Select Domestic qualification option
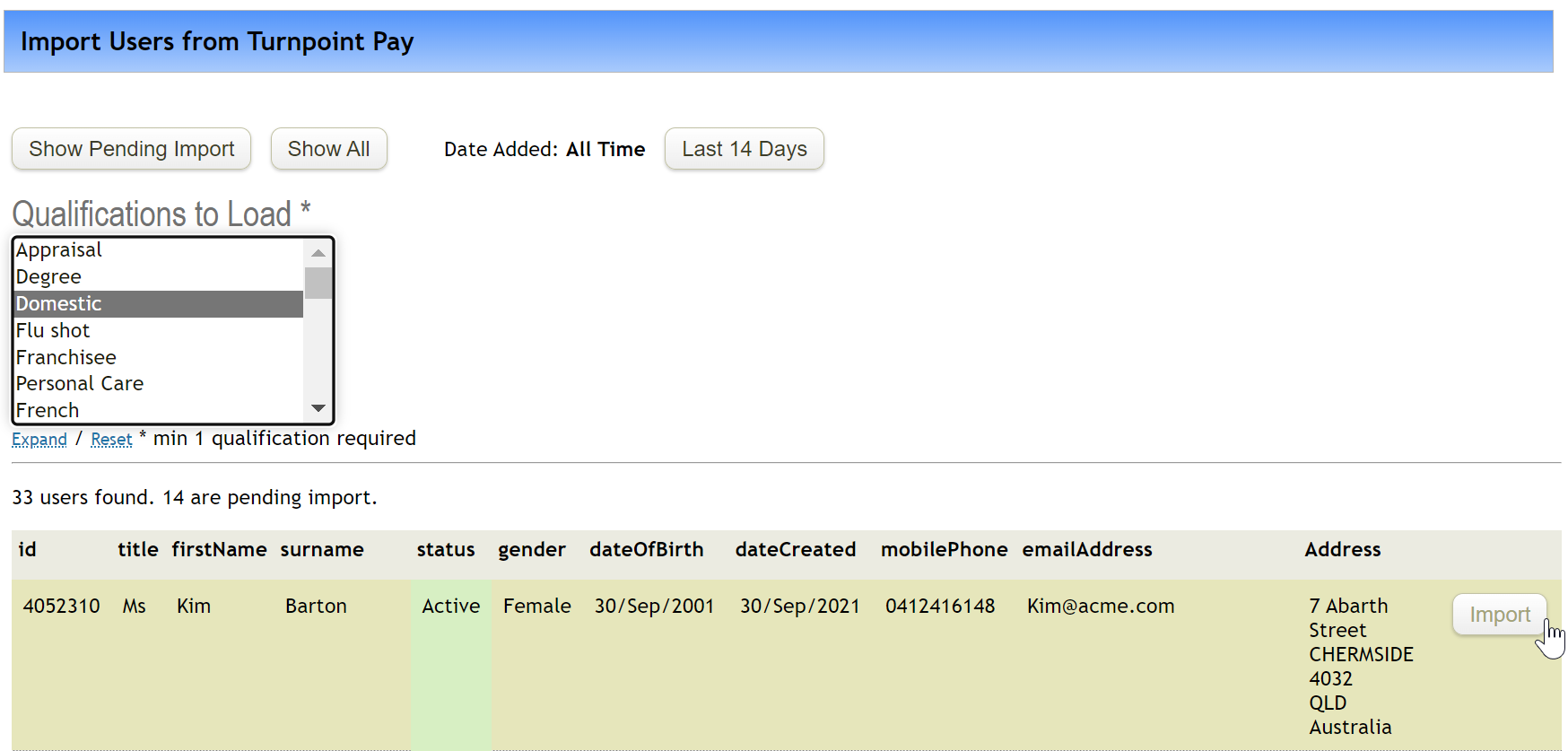This screenshot has height=751, width=1568. [x=159, y=304]
